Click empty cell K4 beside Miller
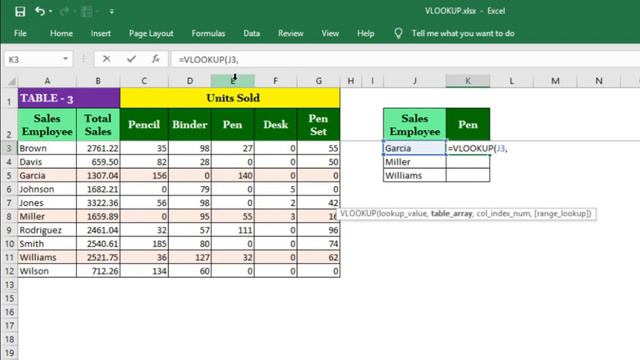The image size is (640, 360). pyautogui.click(x=468, y=162)
